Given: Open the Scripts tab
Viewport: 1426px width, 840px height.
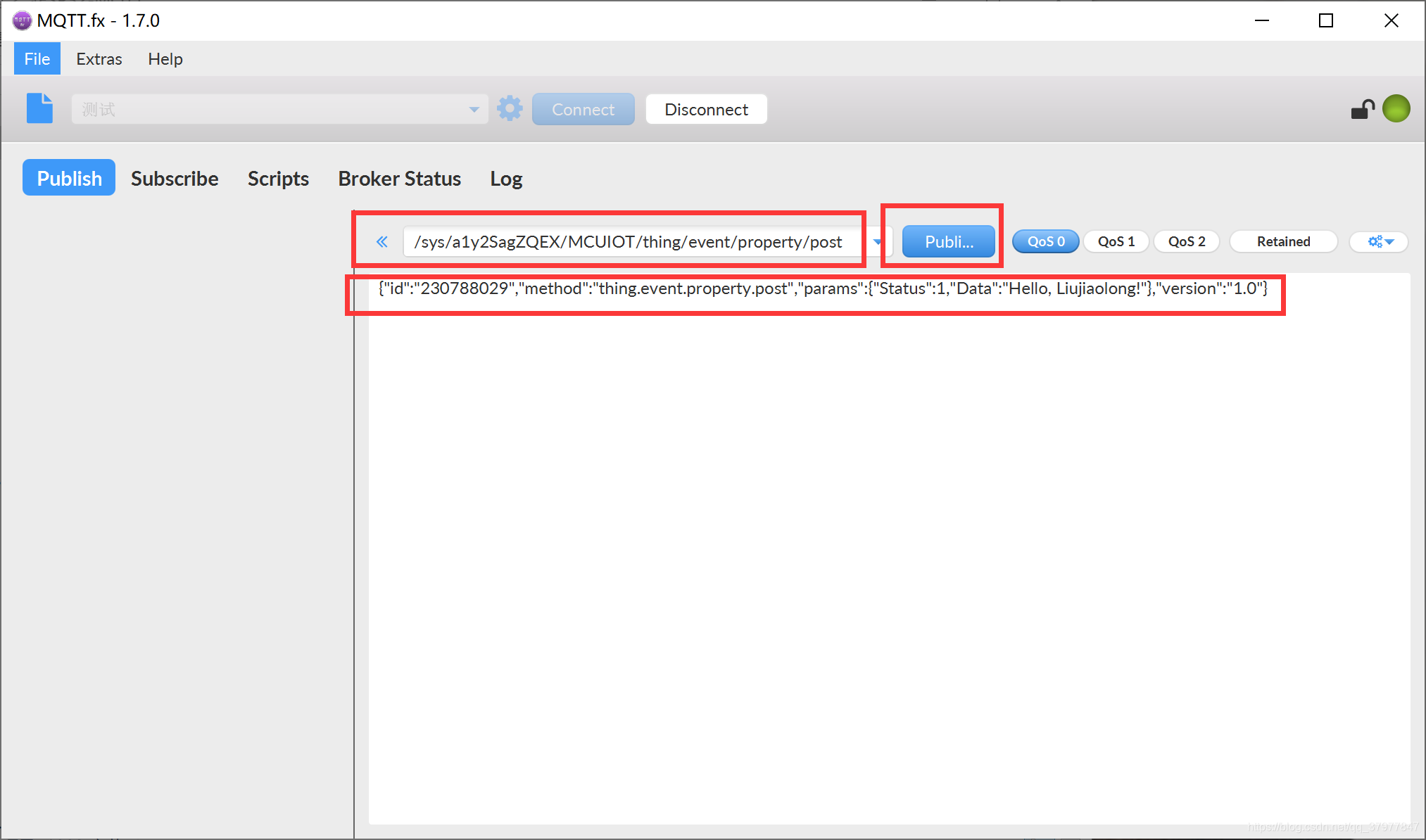Looking at the screenshot, I should (279, 179).
